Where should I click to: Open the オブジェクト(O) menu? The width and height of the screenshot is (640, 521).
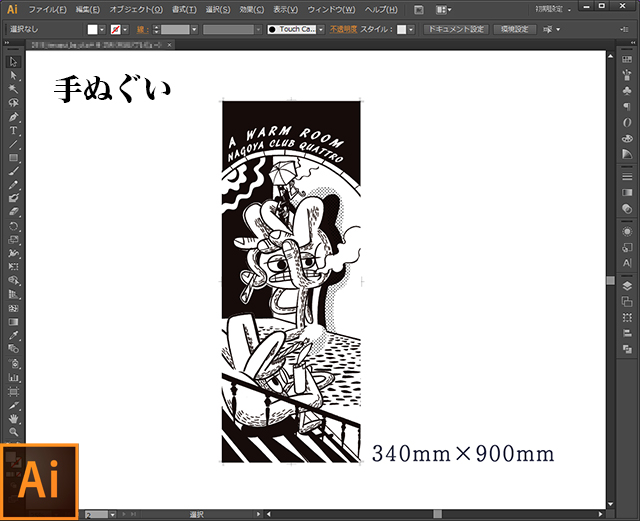pos(136,9)
